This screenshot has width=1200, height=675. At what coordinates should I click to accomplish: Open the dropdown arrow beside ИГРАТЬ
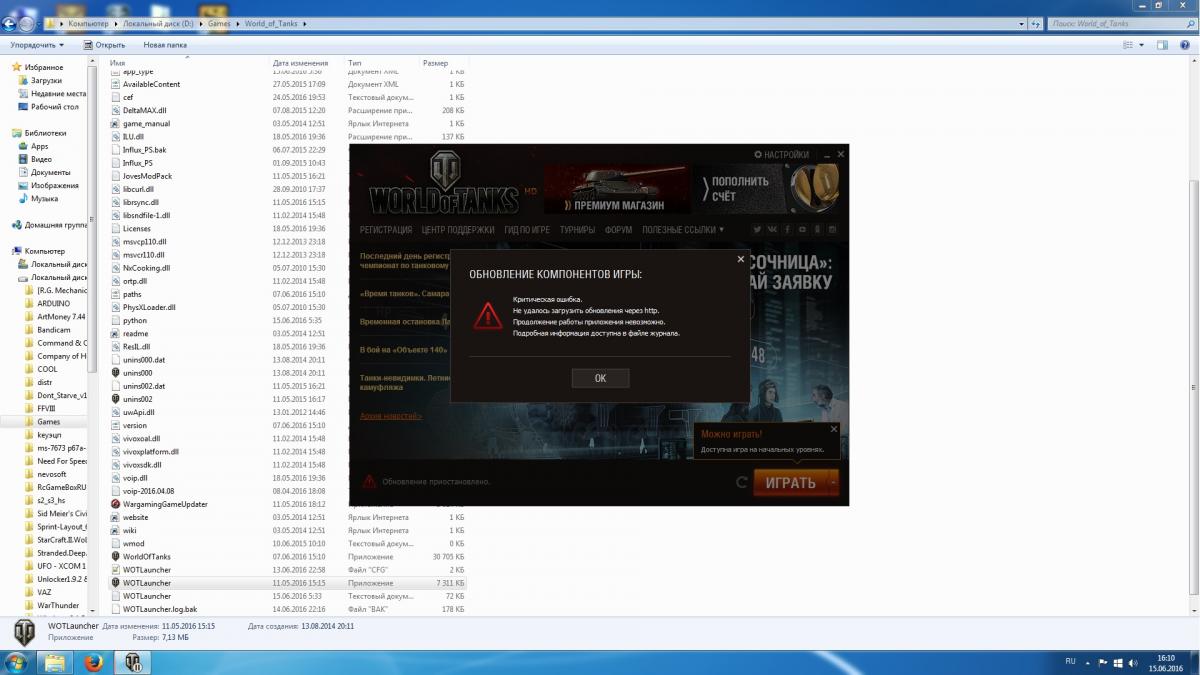[x=833, y=482]
